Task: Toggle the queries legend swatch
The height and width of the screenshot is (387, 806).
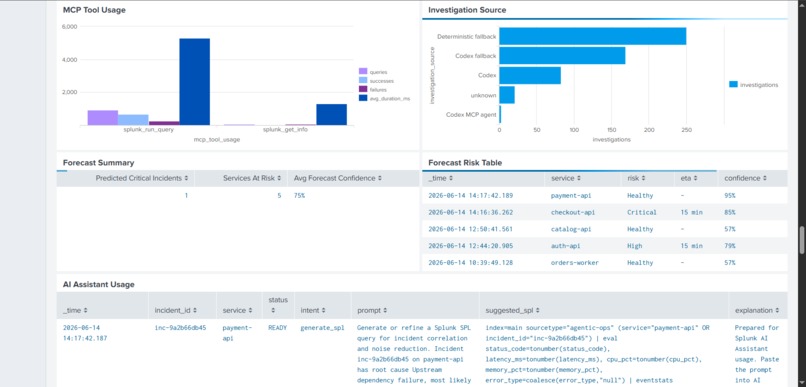Action: coord(363,72)
